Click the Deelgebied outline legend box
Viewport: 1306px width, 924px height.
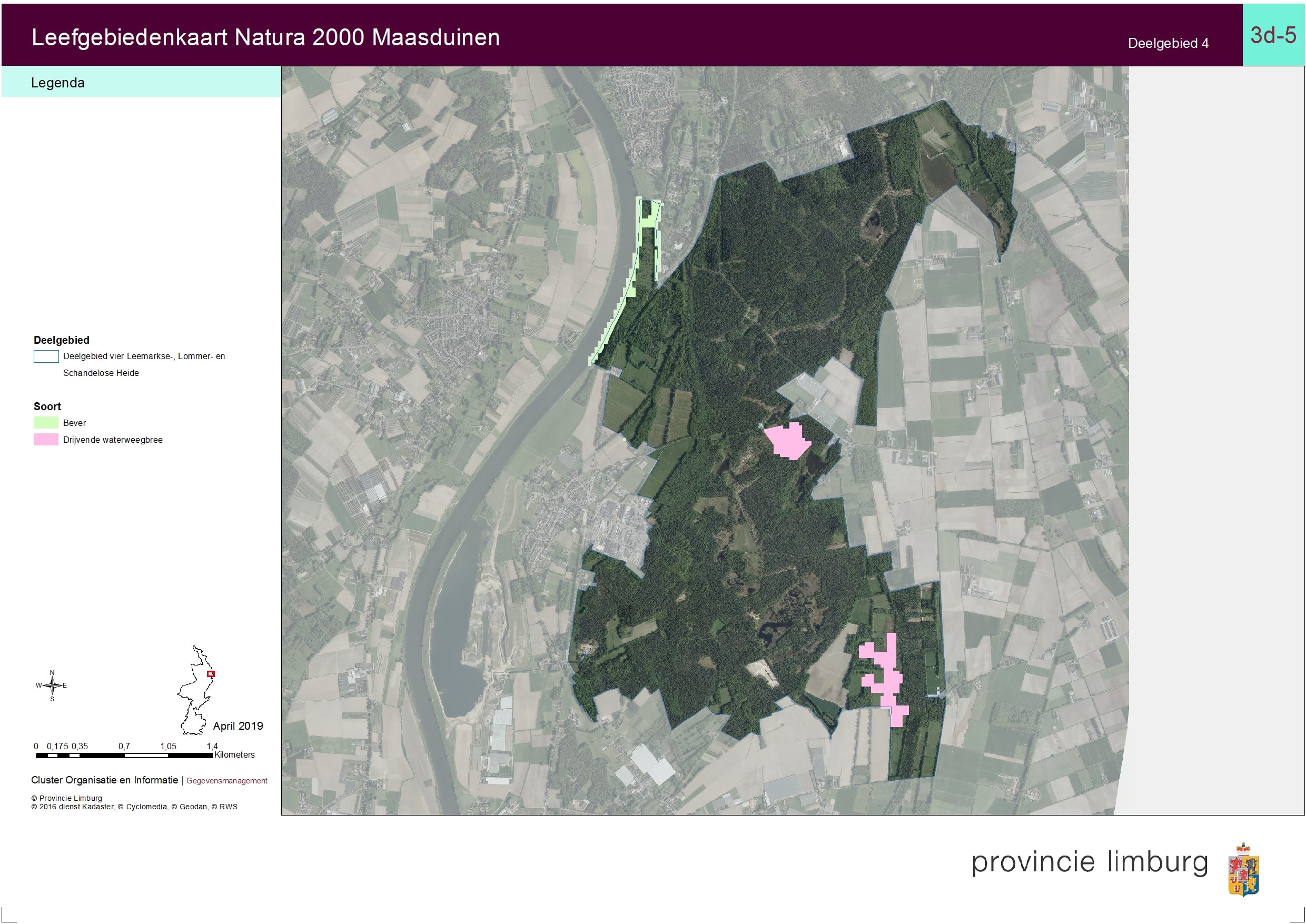tap(45, 357)
